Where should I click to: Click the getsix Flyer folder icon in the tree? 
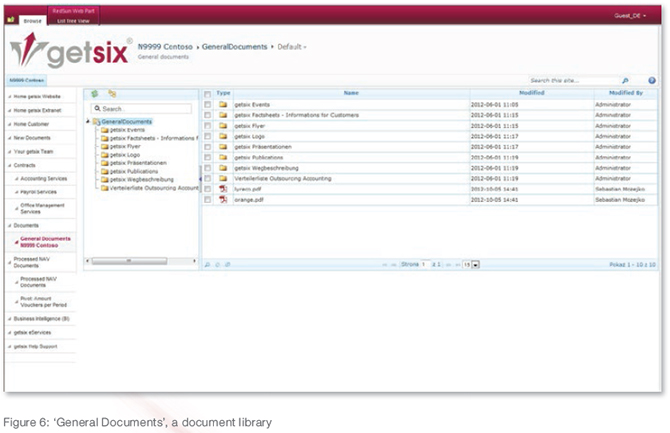click(105, 147)
